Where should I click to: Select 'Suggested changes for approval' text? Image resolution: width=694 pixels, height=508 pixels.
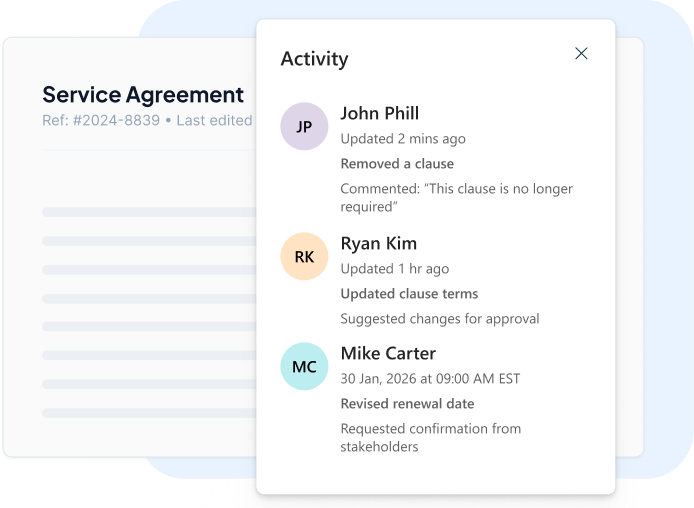tap(439, 319)
